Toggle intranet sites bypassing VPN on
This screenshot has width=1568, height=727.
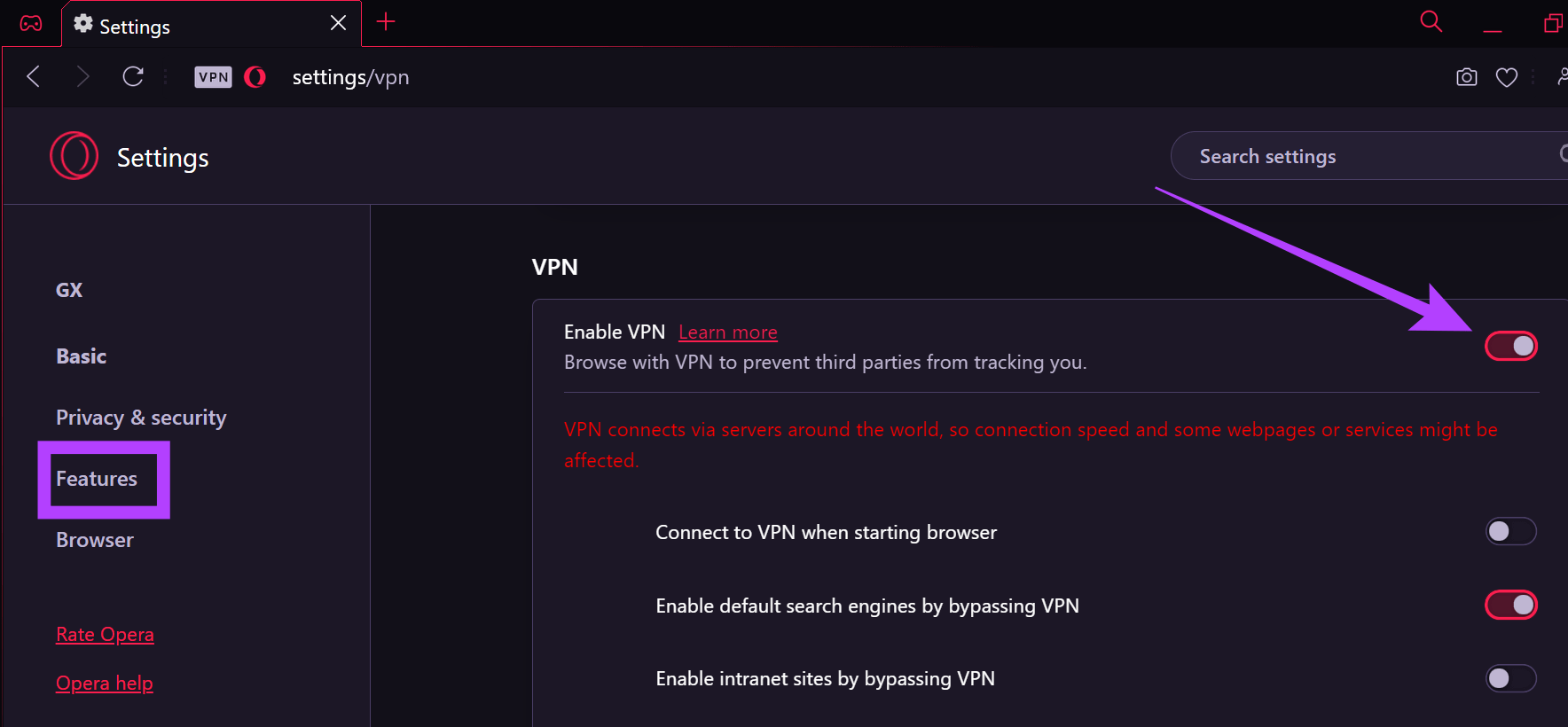pyautogui.click(x=1511, y=678)
